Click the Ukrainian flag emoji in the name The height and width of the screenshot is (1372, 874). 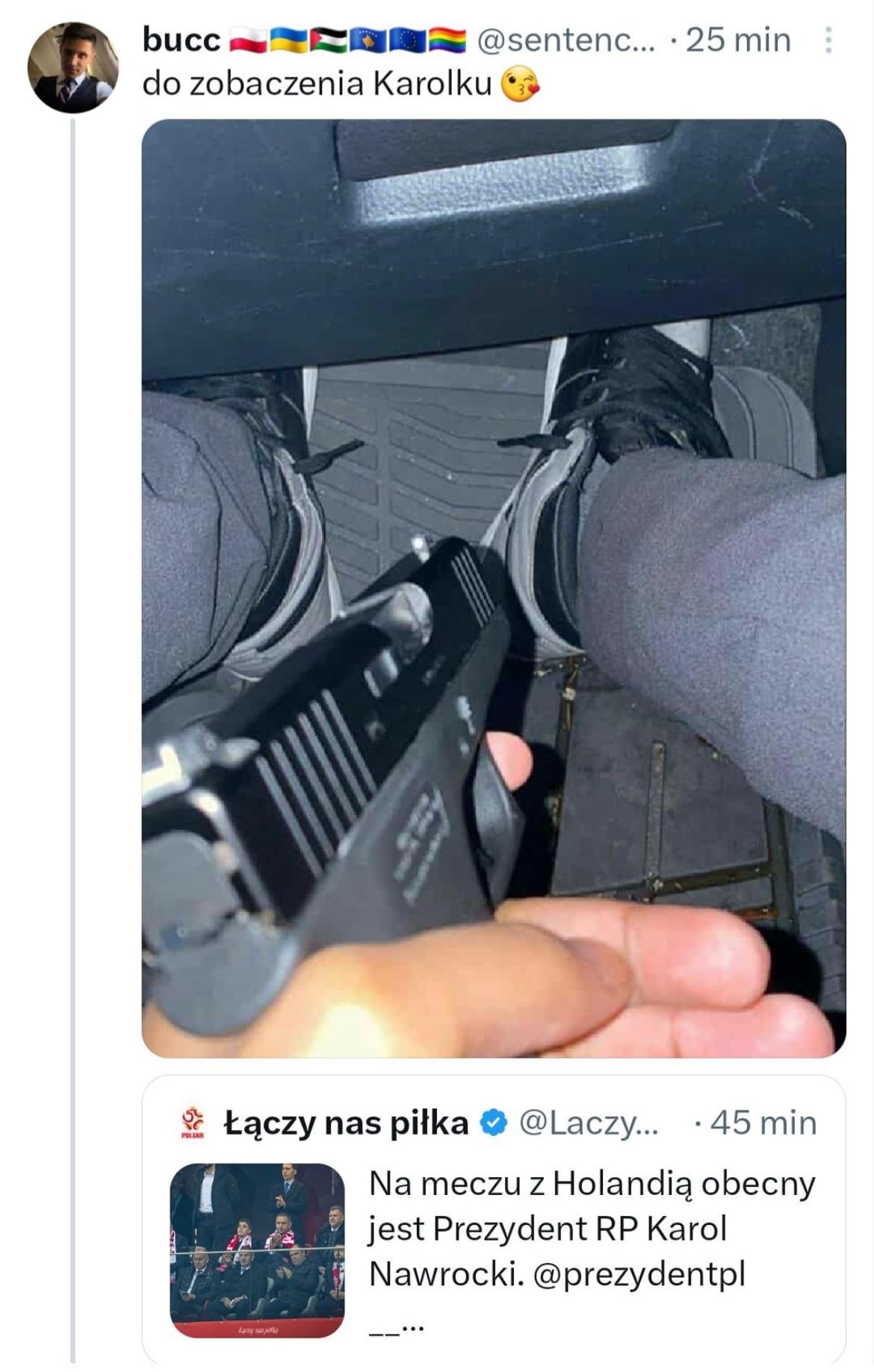[288, 41]
